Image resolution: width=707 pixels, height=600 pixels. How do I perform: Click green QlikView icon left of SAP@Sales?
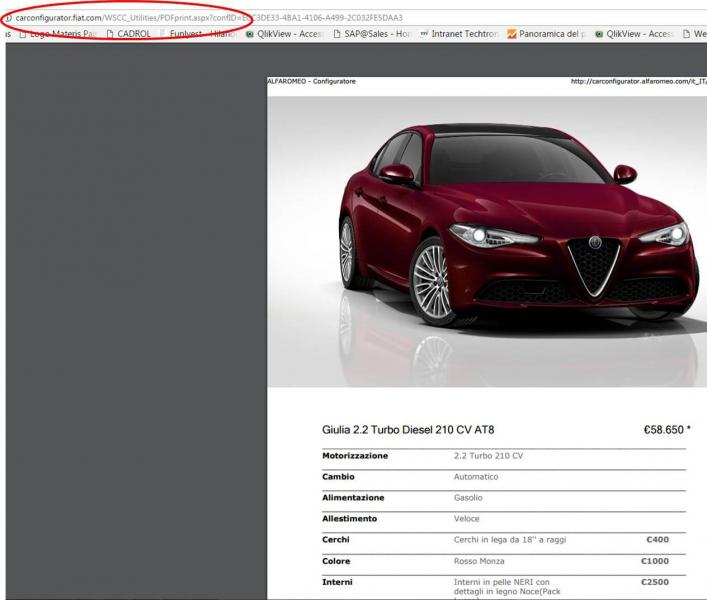coord(250,34)
